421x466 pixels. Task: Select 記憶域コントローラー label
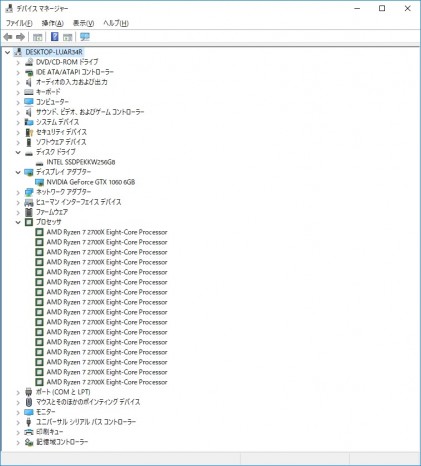tap(62, 442)
